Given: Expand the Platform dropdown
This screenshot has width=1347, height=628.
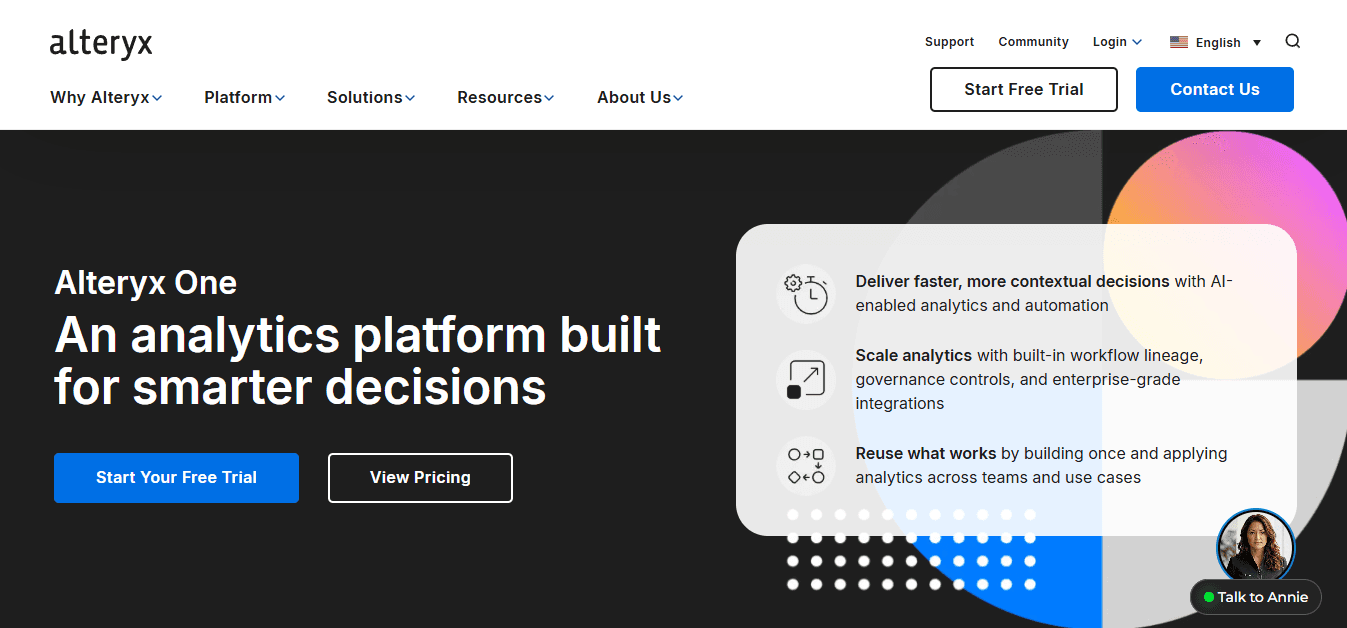Looking at the screenshot, I should click(x=243, y=97).
